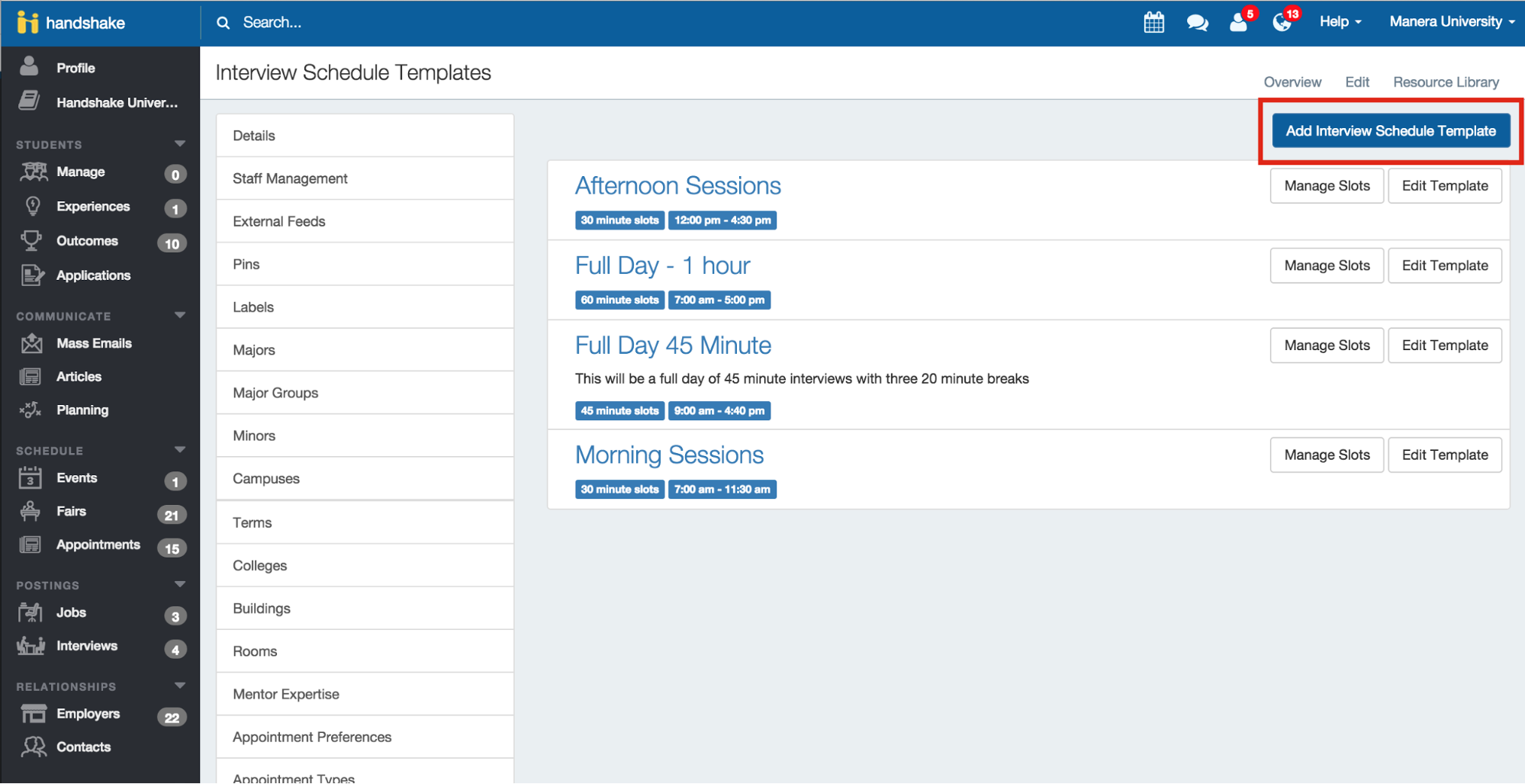Click Manage Slots for Afternoon Sessions

coord(1326,186)
